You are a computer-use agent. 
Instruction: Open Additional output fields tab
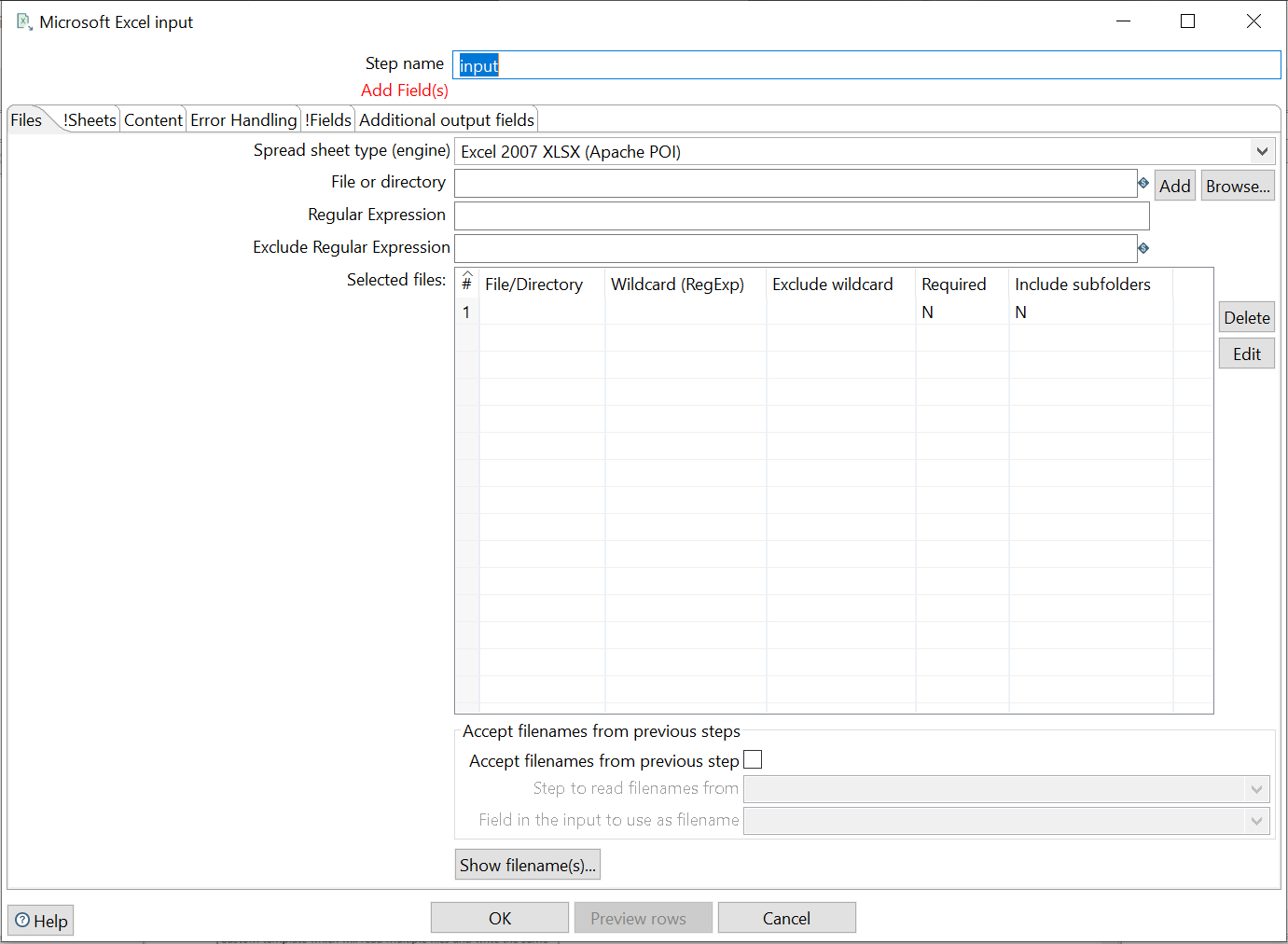[x=447, y=120]
